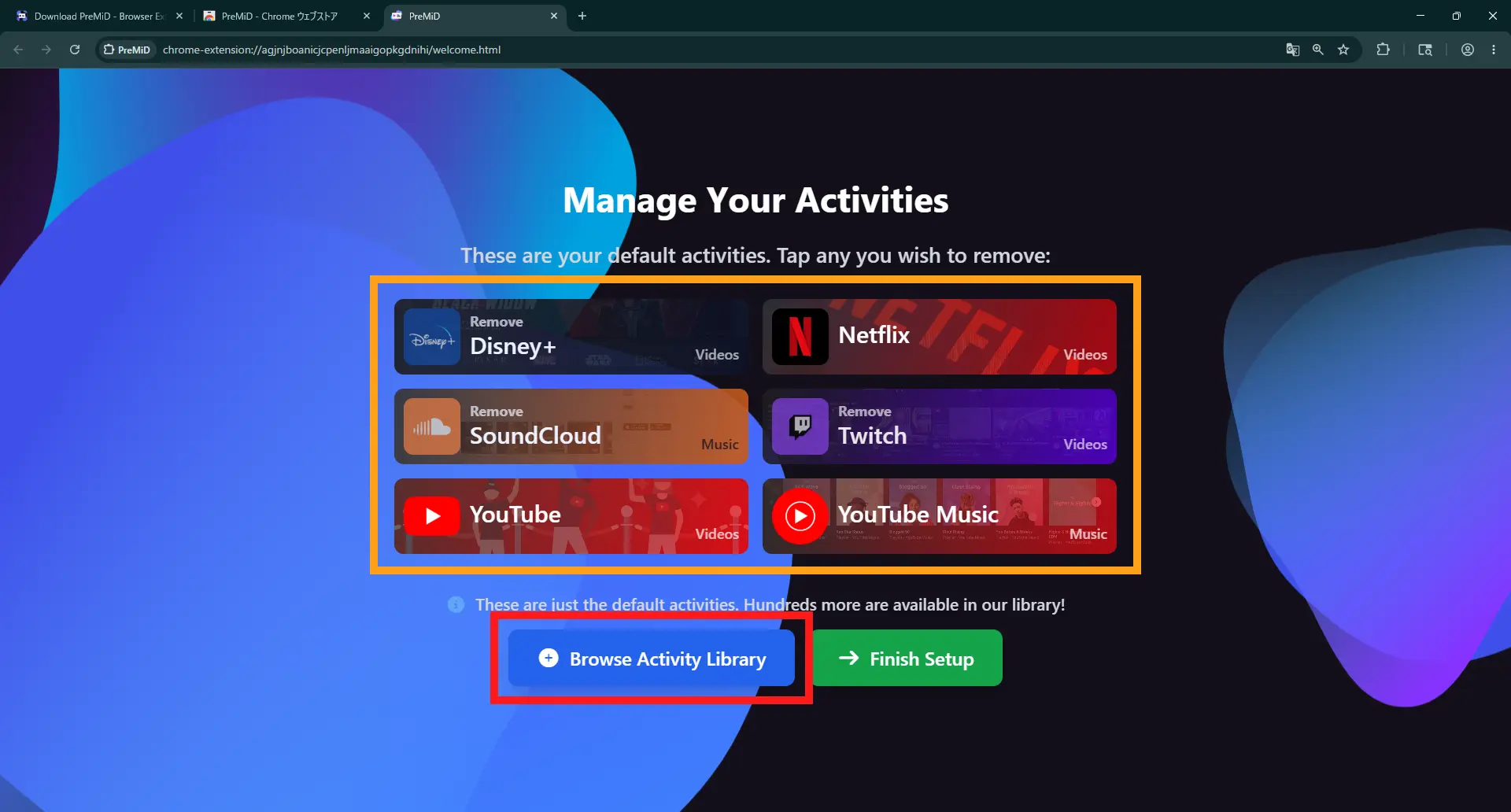Remove the Twitch activity card

click(x=940, y=426)
